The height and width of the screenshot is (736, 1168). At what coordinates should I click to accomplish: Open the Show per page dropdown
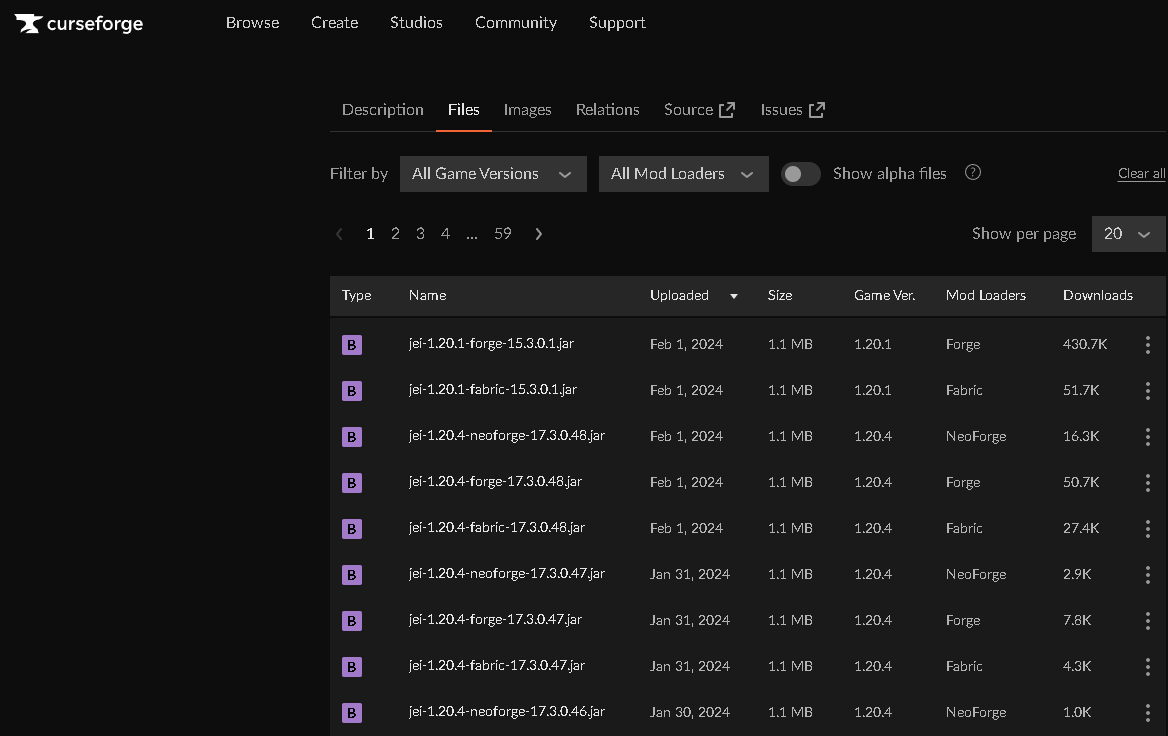1128,233
